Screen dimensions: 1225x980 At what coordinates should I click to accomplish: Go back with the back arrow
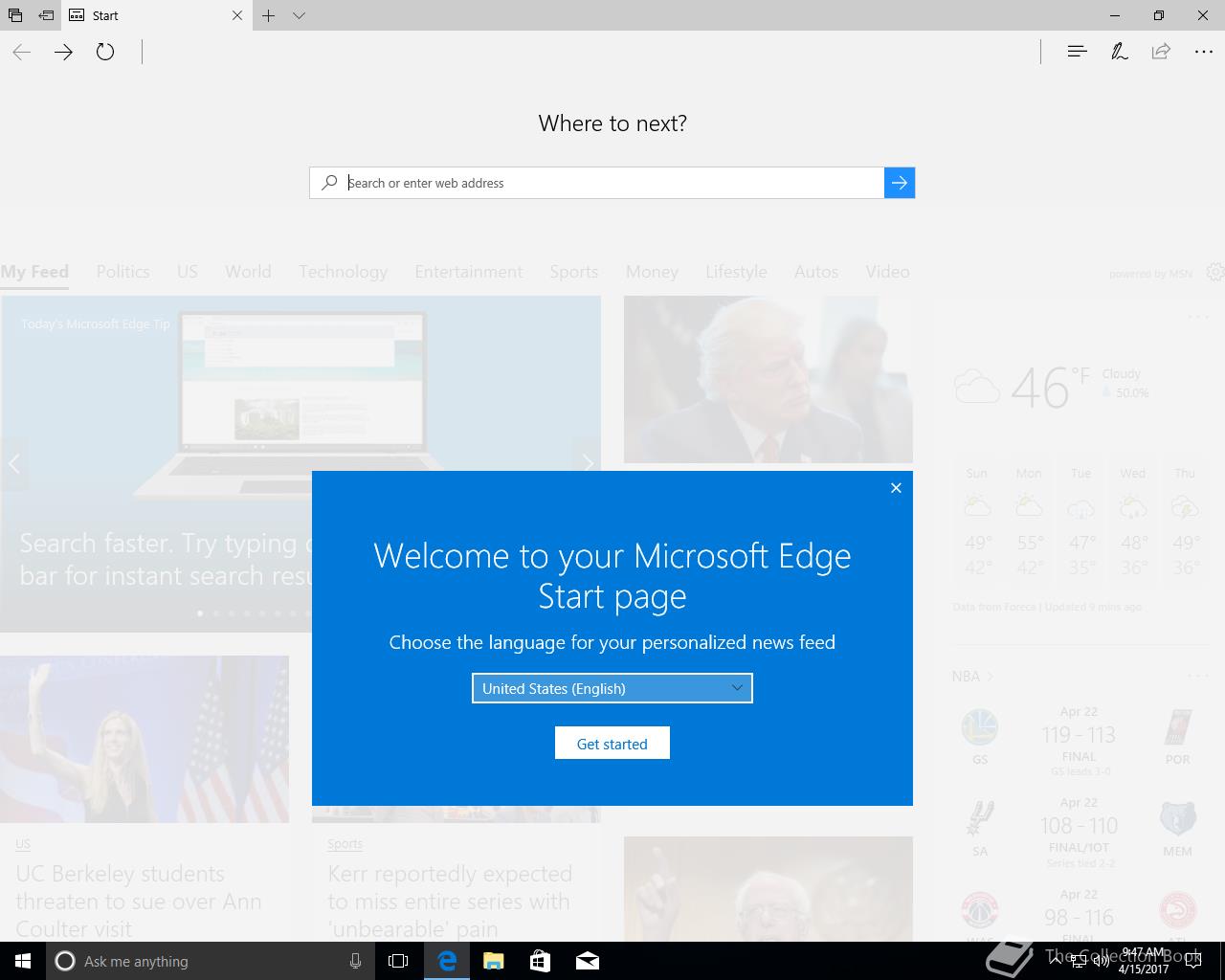22,52
